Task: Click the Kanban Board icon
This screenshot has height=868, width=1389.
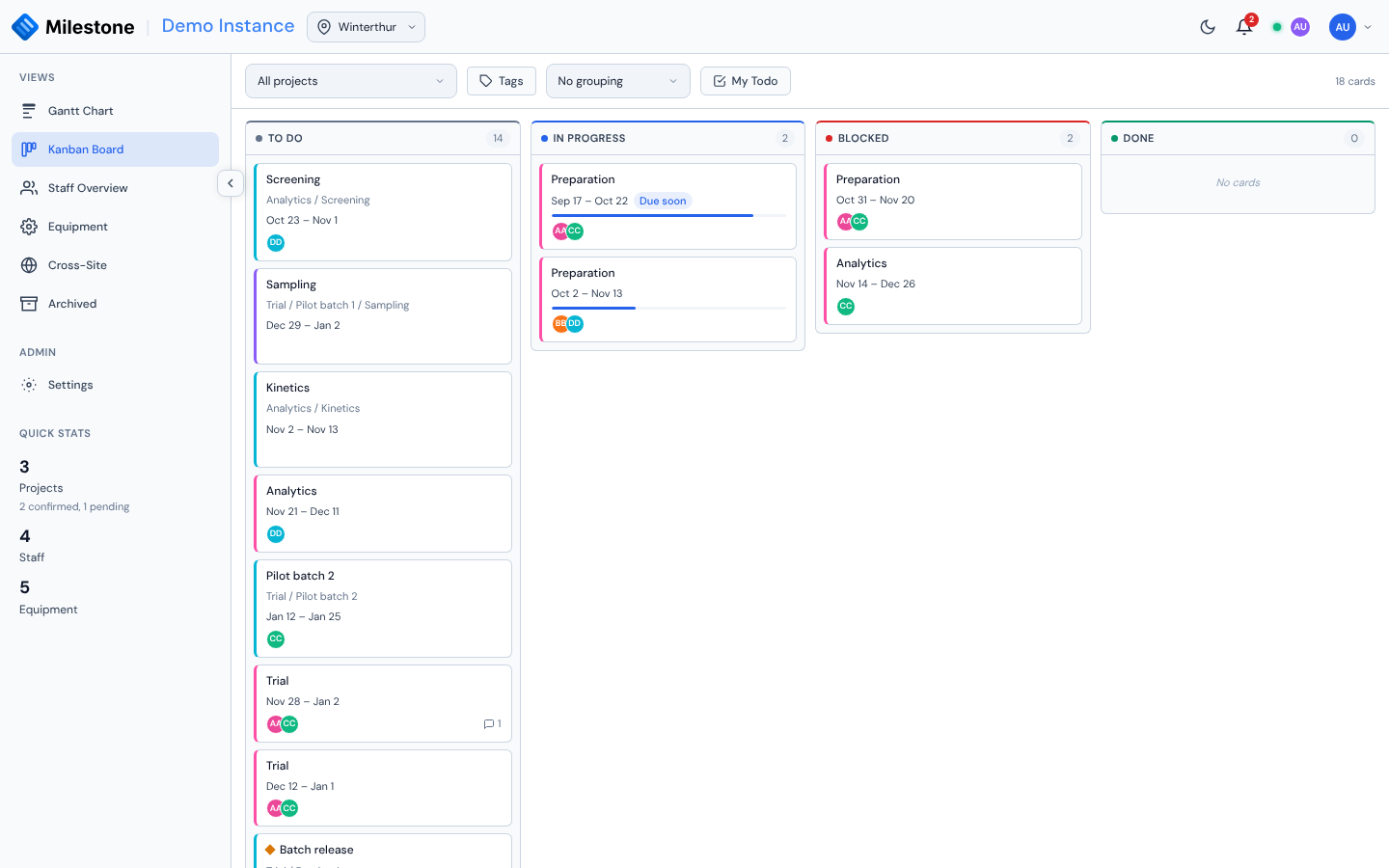Action: tap(29, 149)
